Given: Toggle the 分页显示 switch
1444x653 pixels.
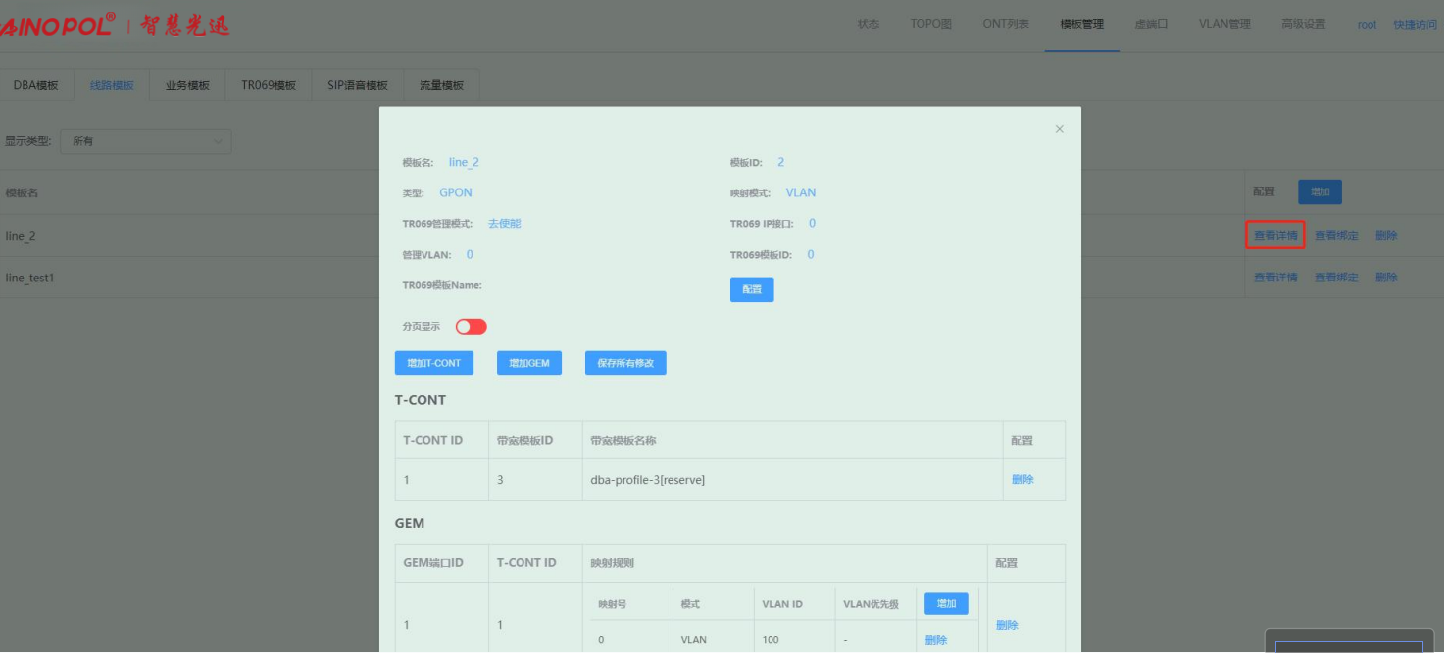Looking at the screenshot, I should pyautogui.click(x=471, y=327).
